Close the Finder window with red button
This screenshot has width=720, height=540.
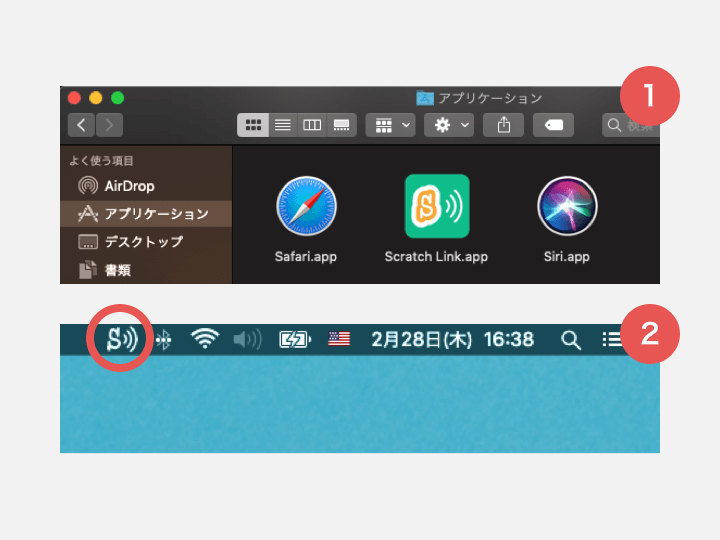[74, 98]
